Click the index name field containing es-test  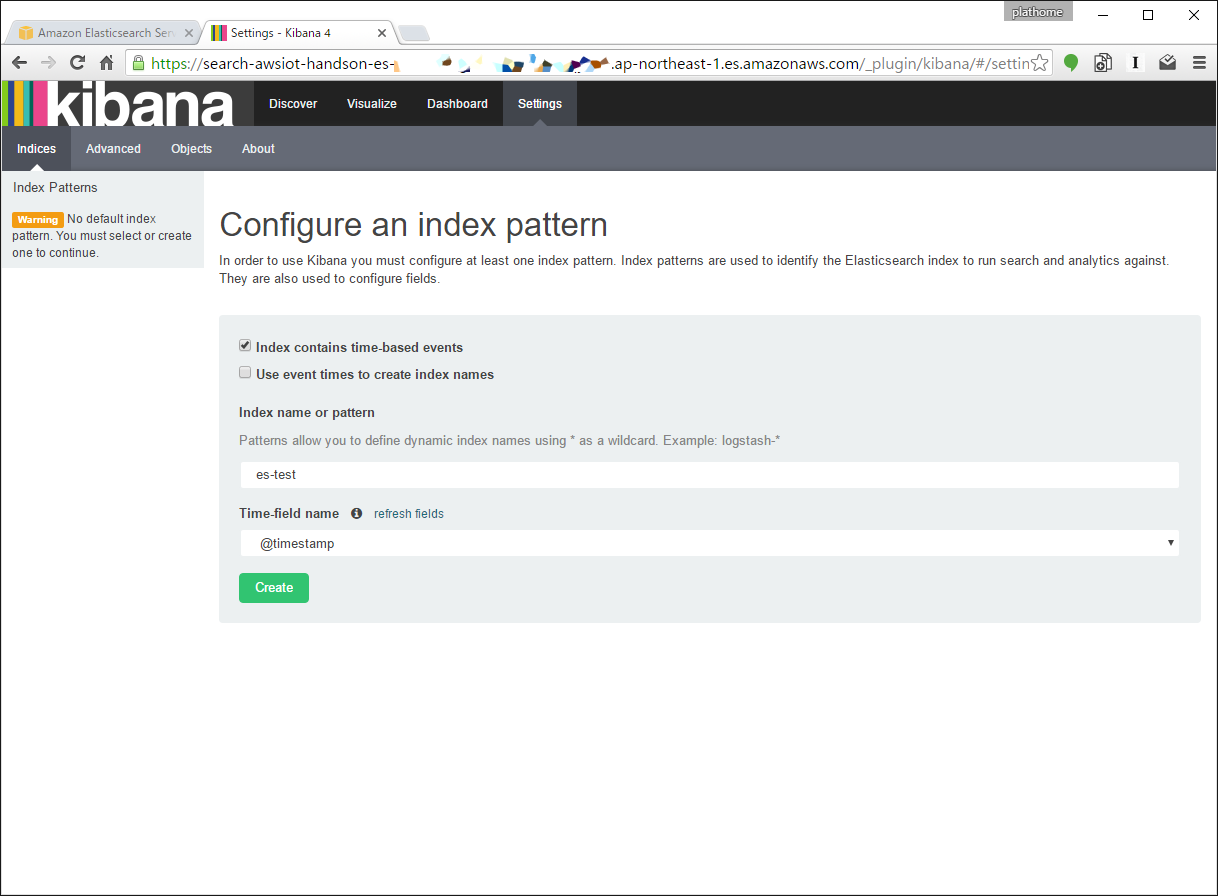[x=709, y=475]
